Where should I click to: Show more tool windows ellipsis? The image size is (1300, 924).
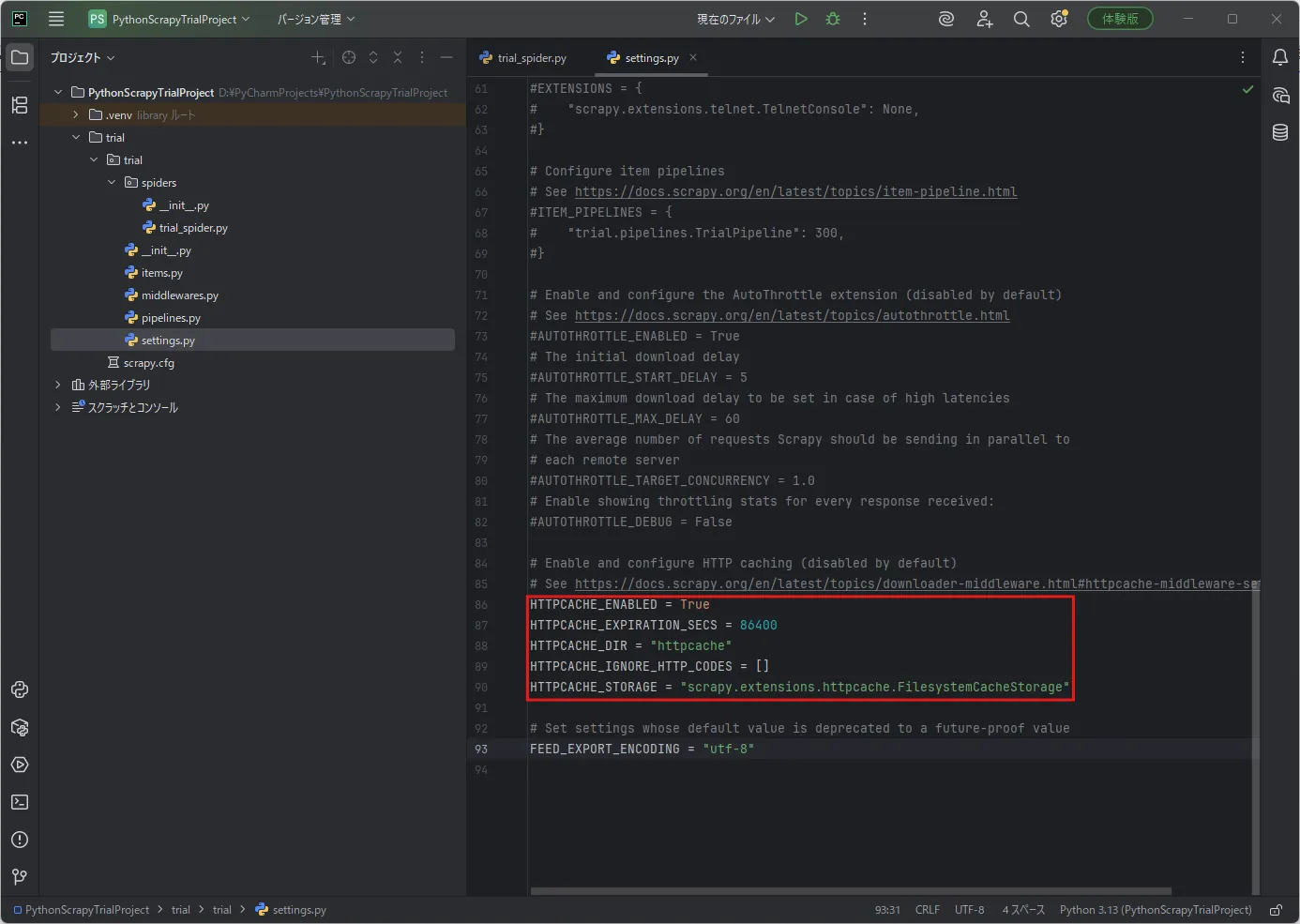[20, 143]
